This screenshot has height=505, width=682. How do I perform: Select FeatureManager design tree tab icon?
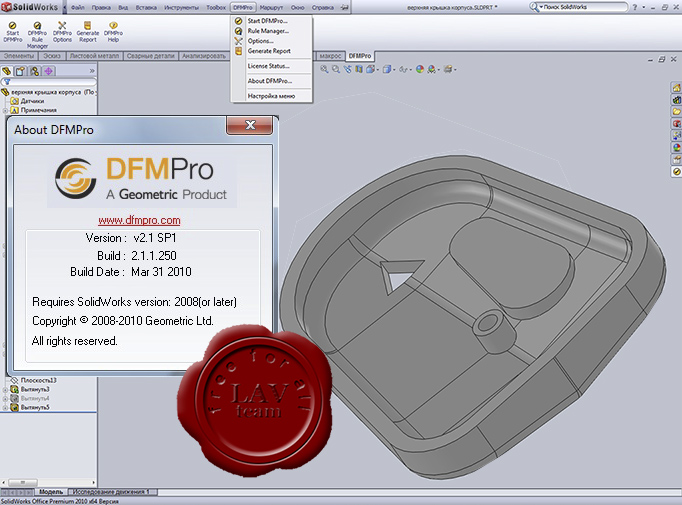[x=7, y=71]
